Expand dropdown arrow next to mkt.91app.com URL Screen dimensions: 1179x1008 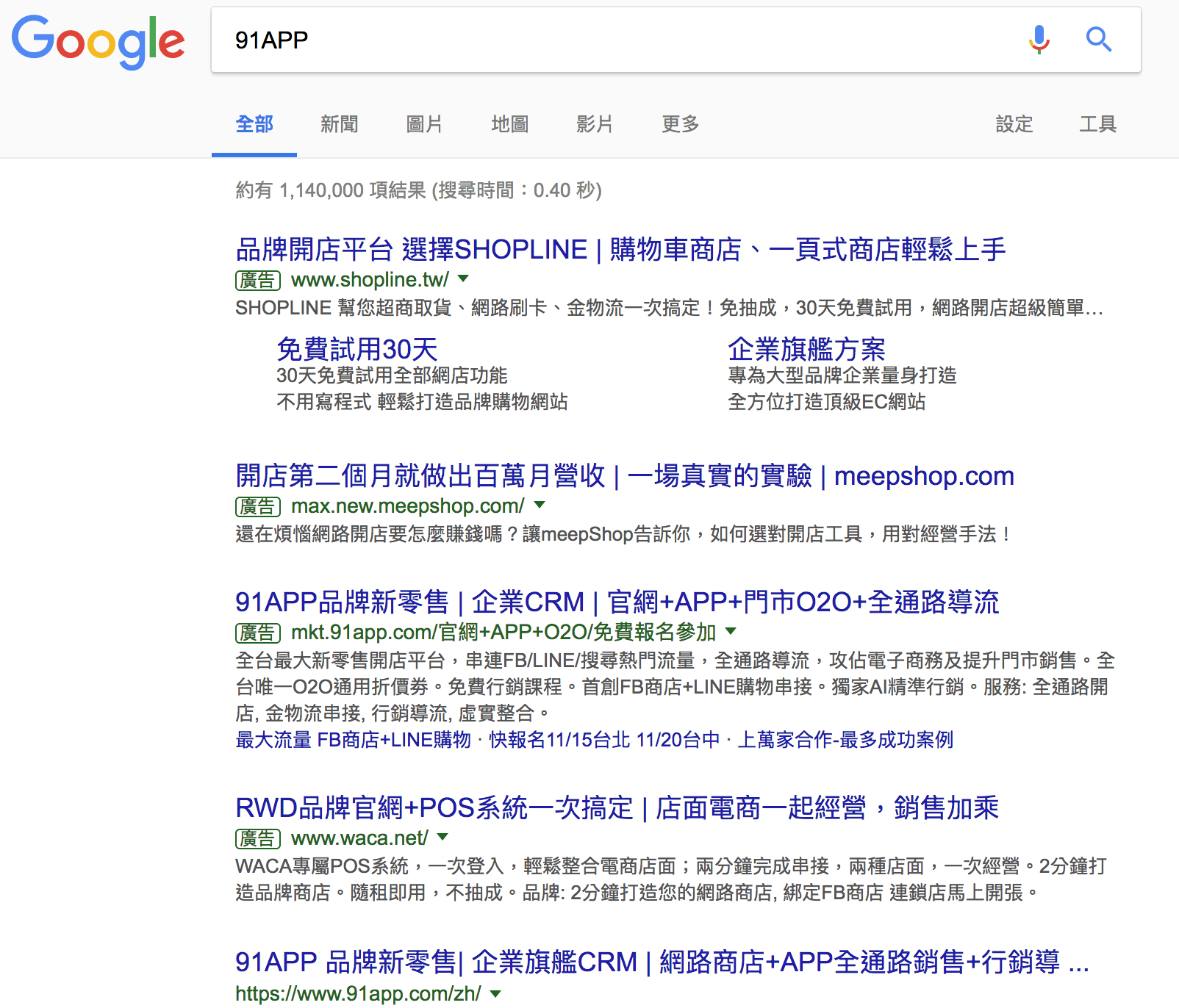pyautogui.click(x=731, y=632)
